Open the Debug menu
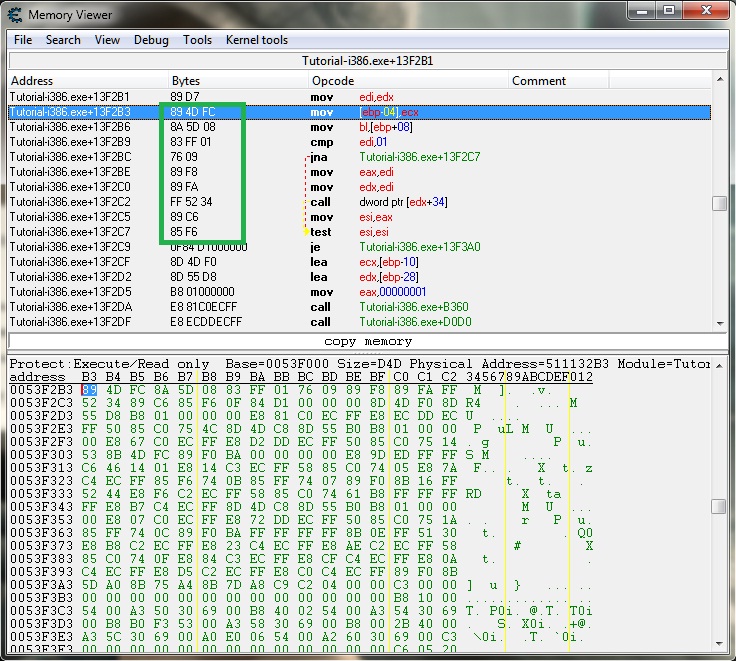 click(x=151, y=40)
